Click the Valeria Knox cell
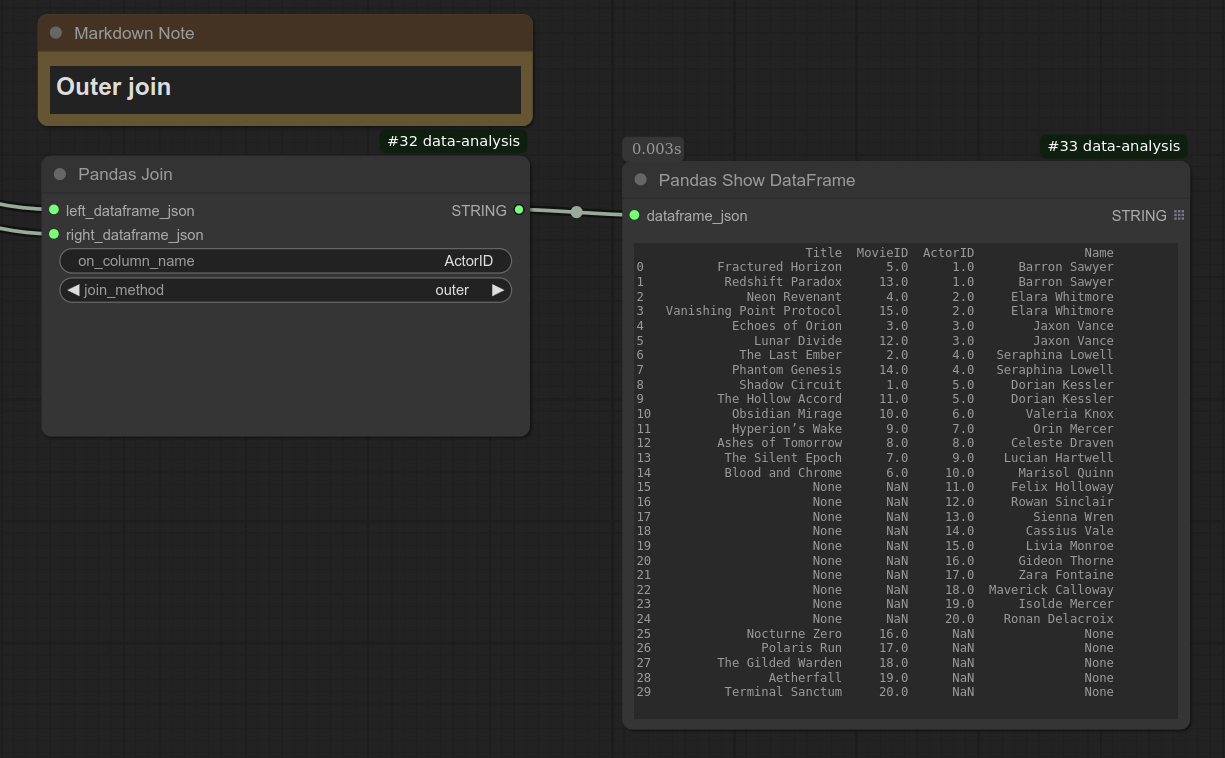The height and width of the screenshot is (758, 1225). [x=1069, y=414]
